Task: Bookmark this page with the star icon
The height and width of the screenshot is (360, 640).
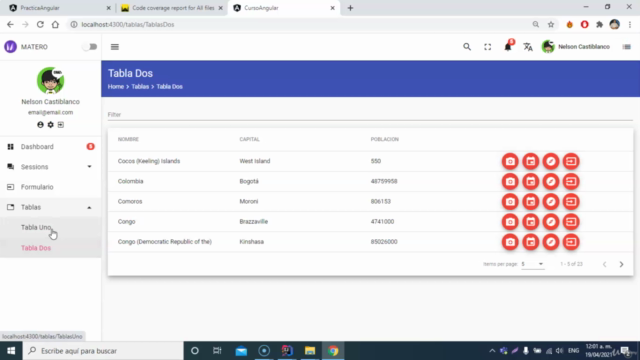Action: tap(551, 24)
